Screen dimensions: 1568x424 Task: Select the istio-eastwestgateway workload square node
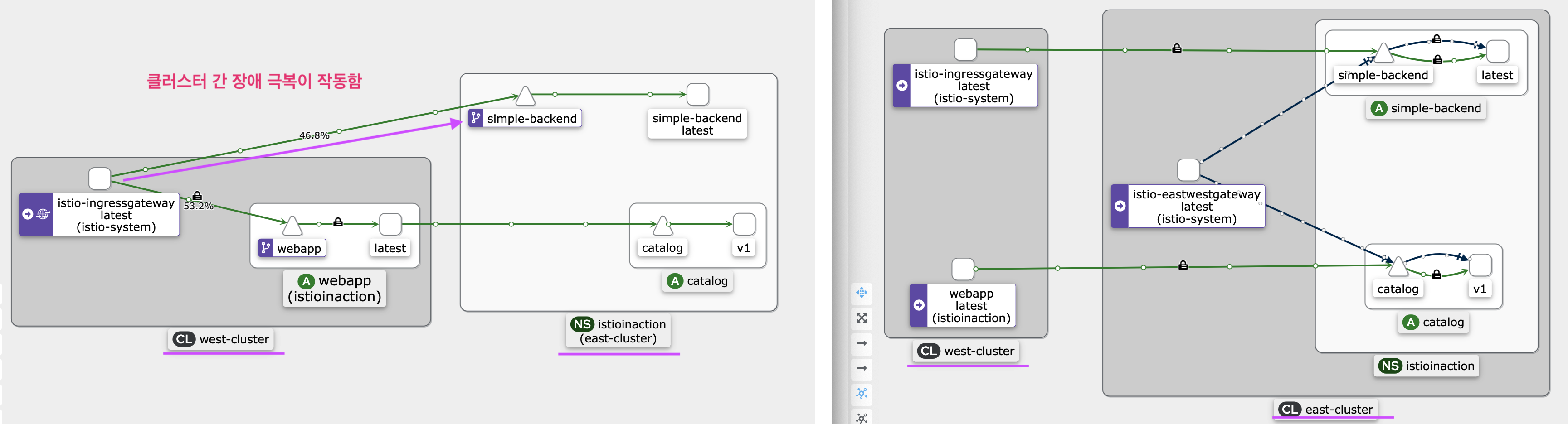[1188, 170]
